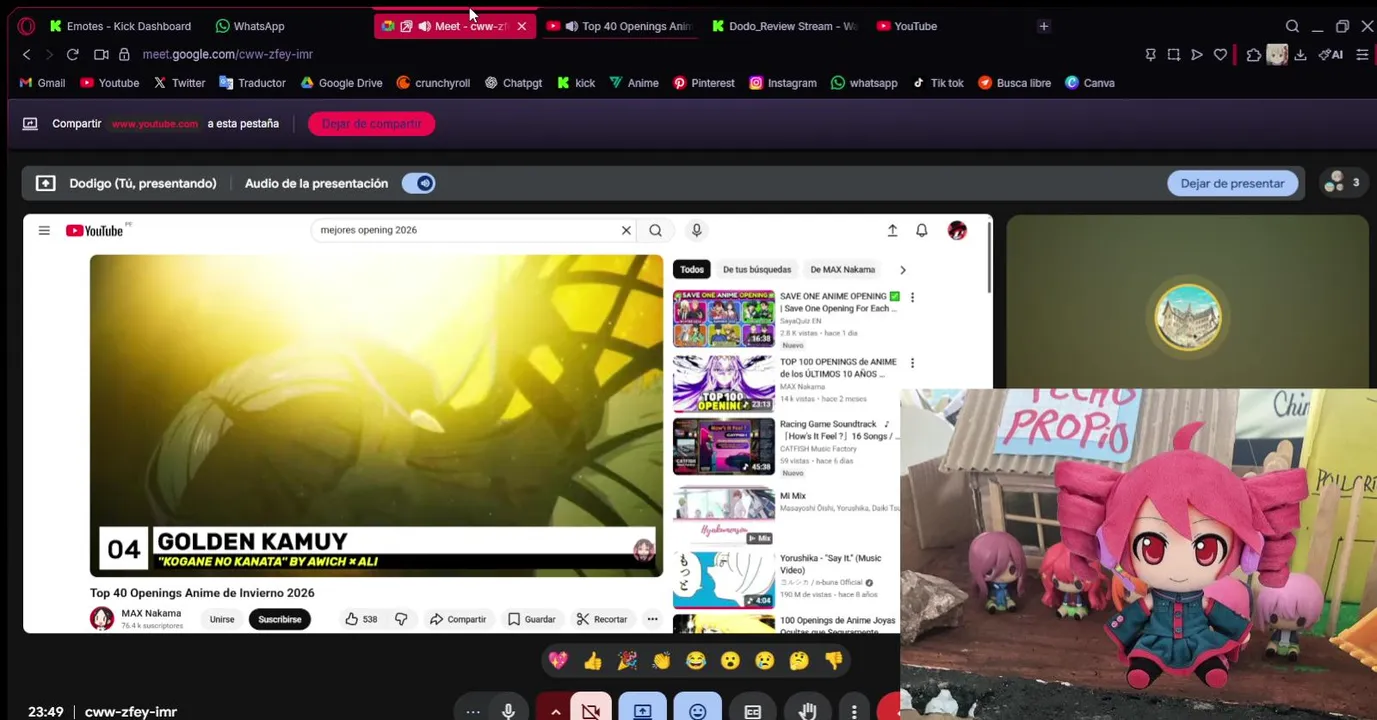Image resolution: width=1377 pixels, height=720 pixels.
Task: Click Recortar under the video
Action: coord(602,619)
